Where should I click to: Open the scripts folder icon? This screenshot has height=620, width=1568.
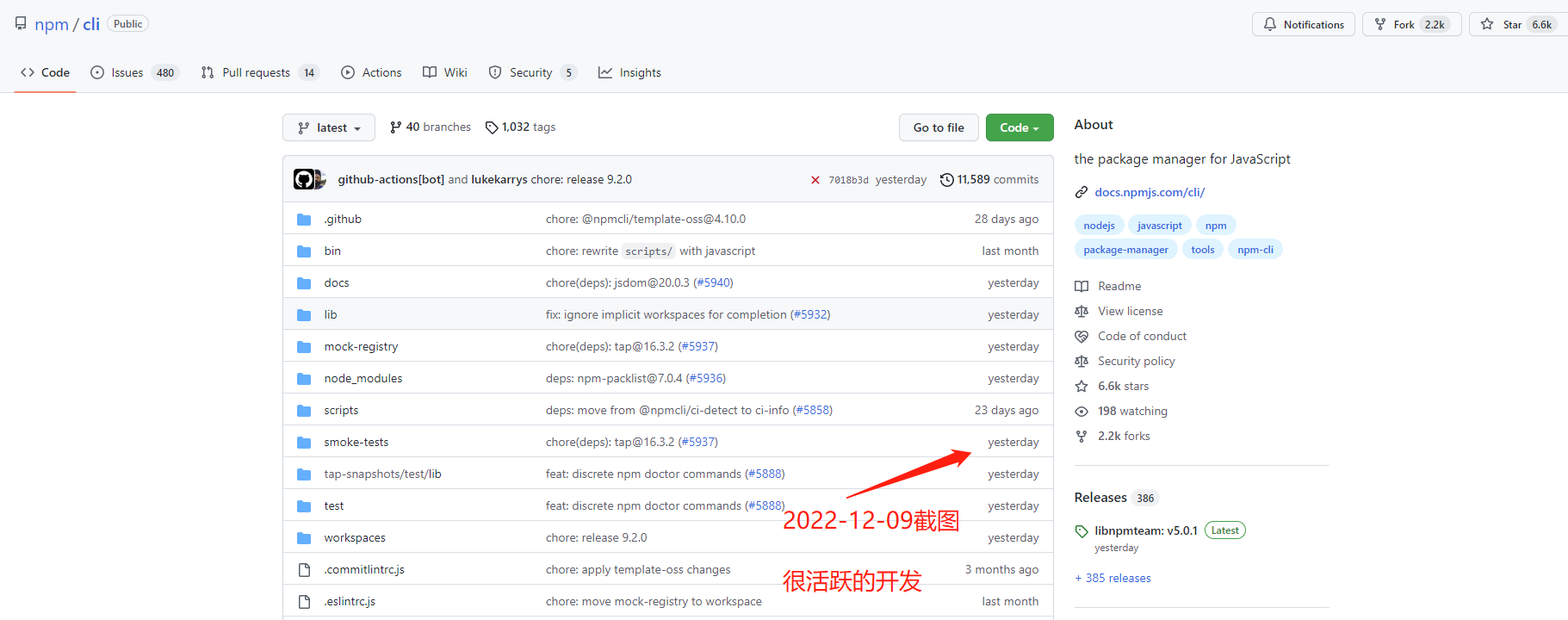[x=304, y=411]
